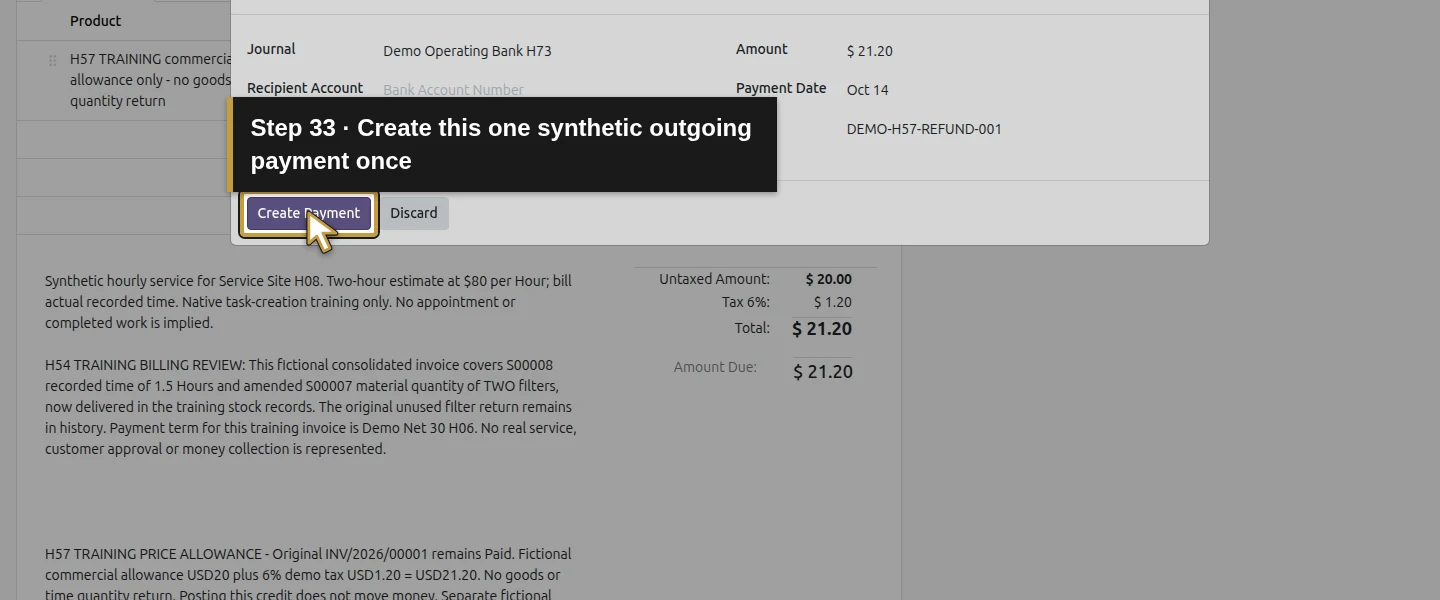
Task: Select the Amount Due value
Action: tap(823, 371)
